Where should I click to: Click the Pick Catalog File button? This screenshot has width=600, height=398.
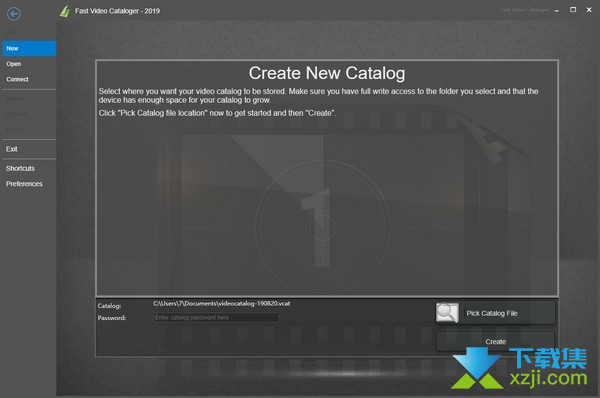(x=495, y=313)
